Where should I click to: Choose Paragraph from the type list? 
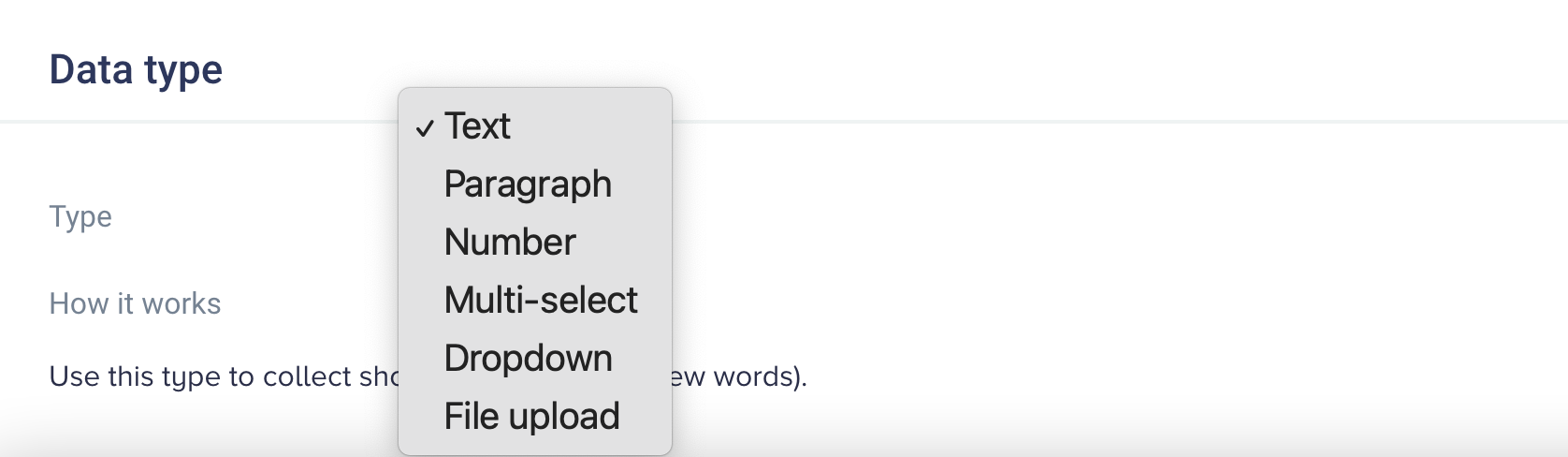click(x=528, y=184)
